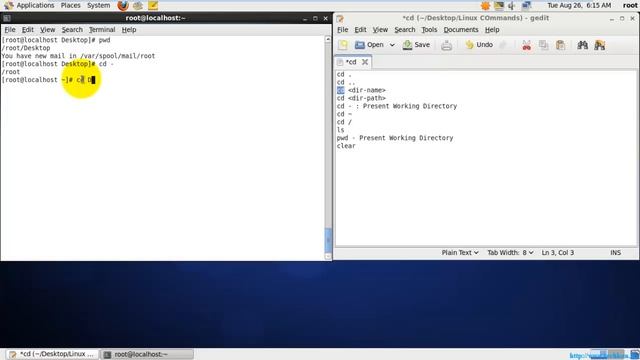
Task: Click the show desktop icon in bottom panel
Action: (x=634, y=354)
